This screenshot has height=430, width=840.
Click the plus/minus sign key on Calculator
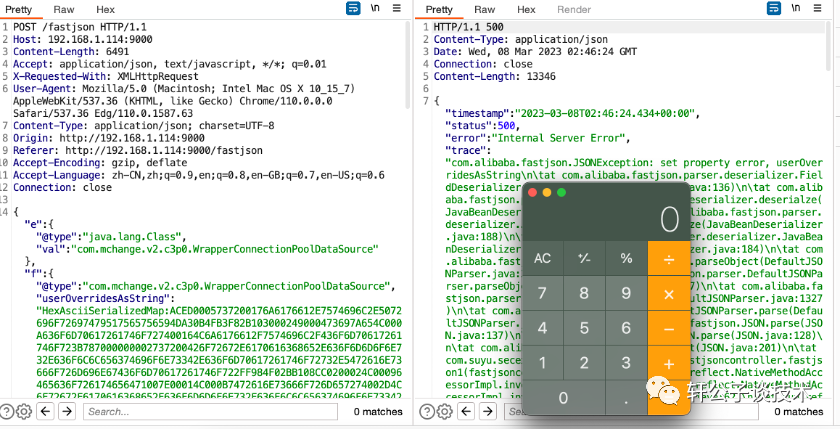pyautogui.click(x=584, y=259)
